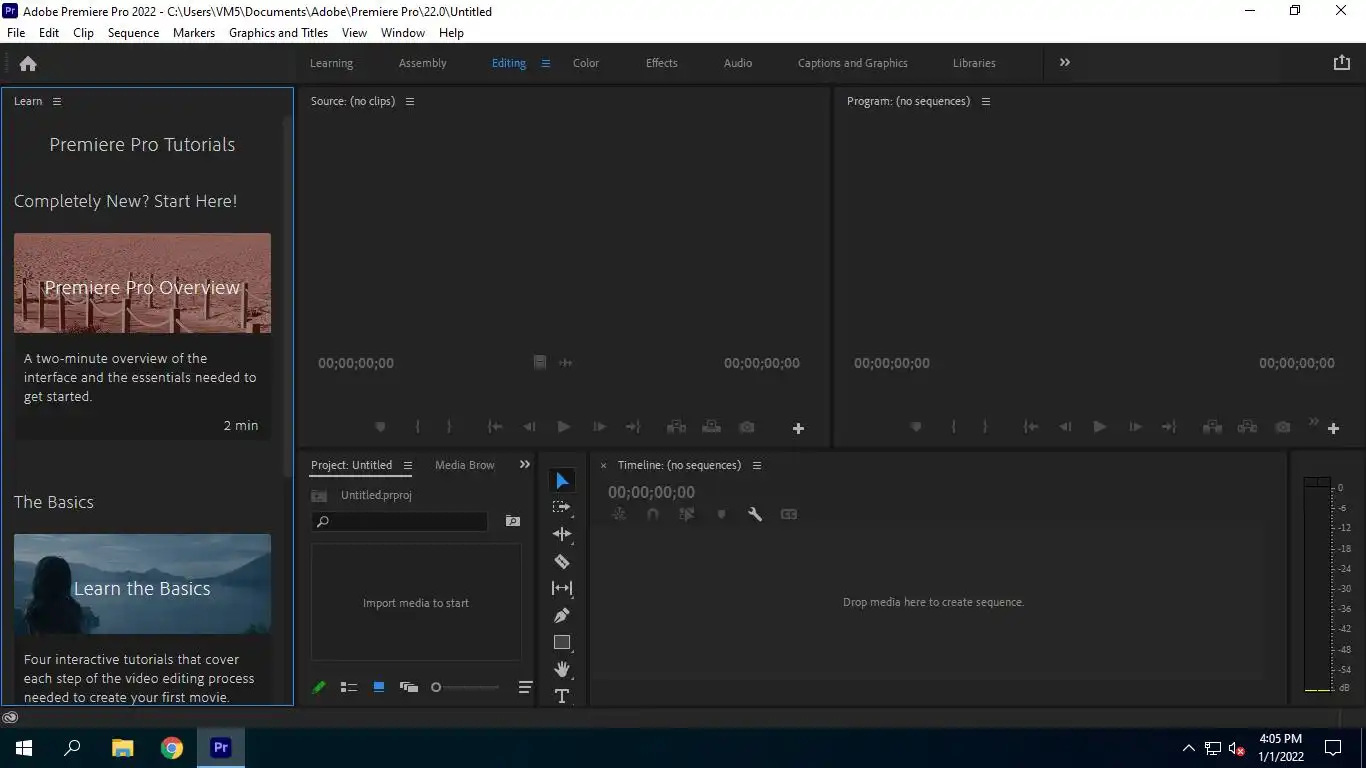Select the Pen tool

point(562,615)
